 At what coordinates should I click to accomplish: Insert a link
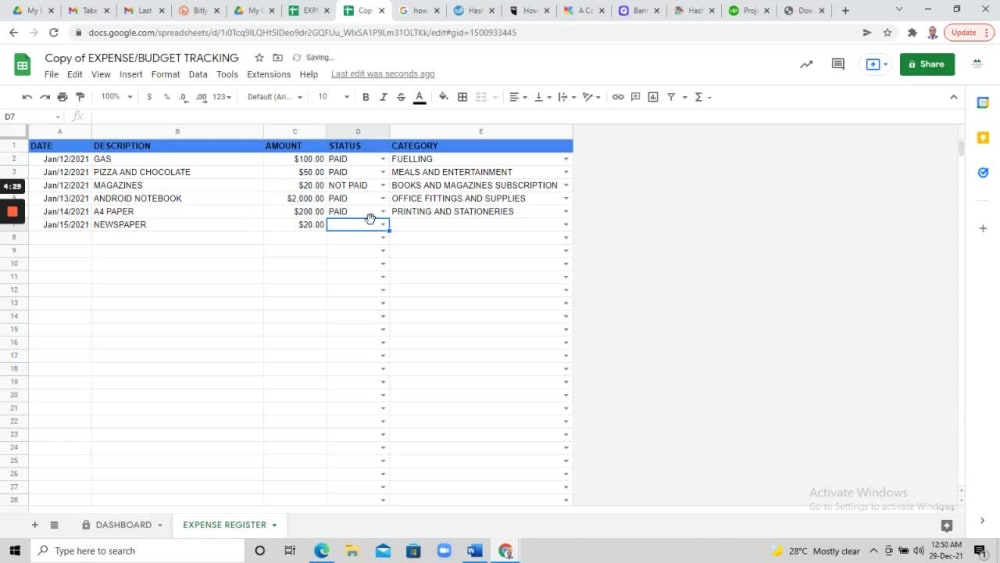coord(617,97)
